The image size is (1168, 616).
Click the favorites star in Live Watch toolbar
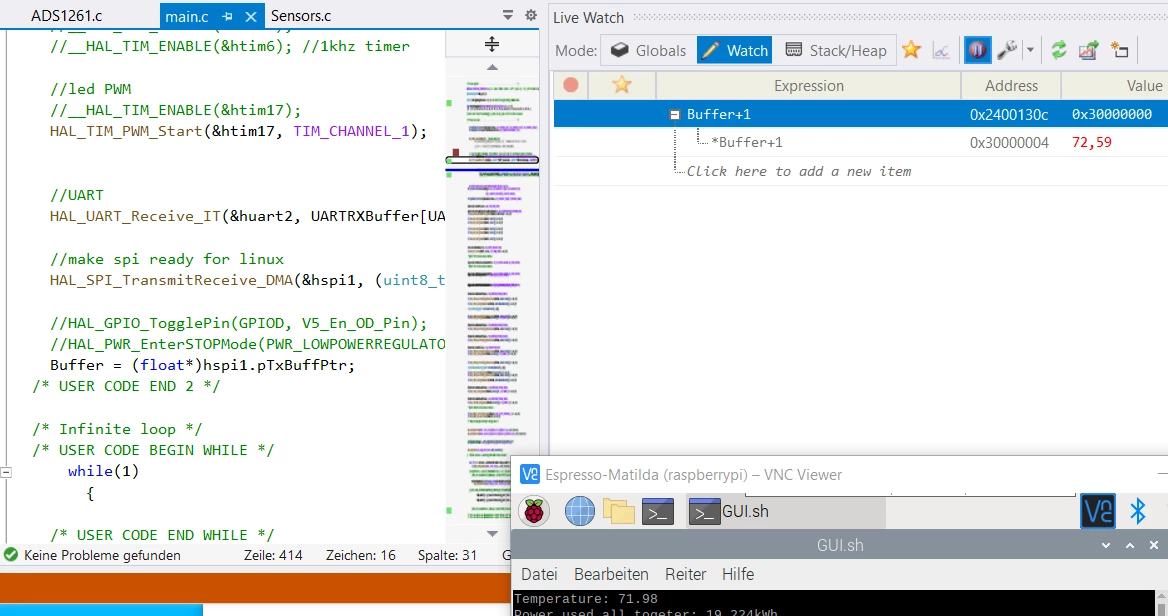coord(911,50)
